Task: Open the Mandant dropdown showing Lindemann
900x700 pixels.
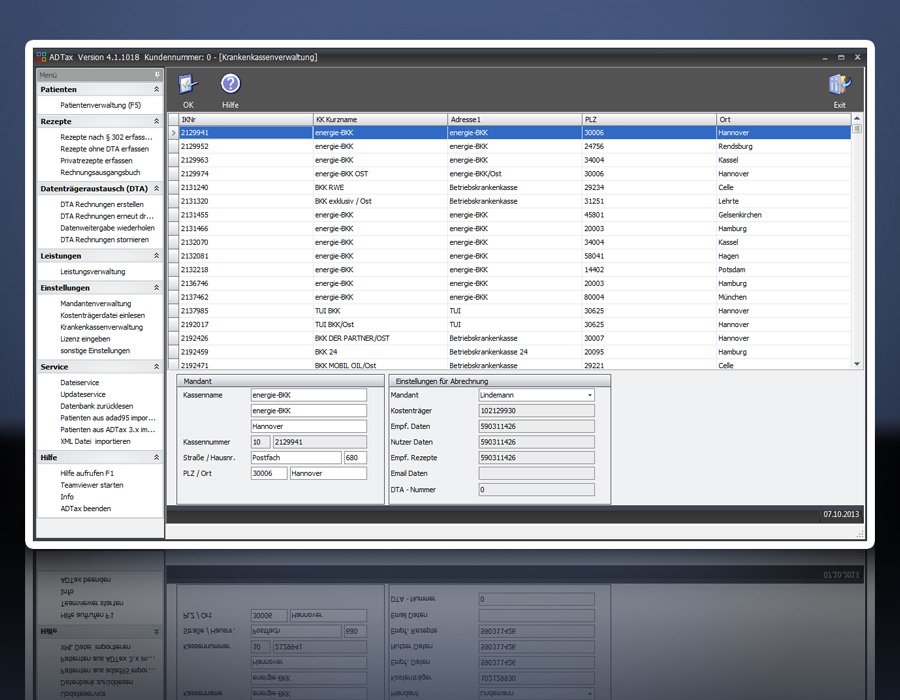Action: pyautogui.click(x=590, y=395)
